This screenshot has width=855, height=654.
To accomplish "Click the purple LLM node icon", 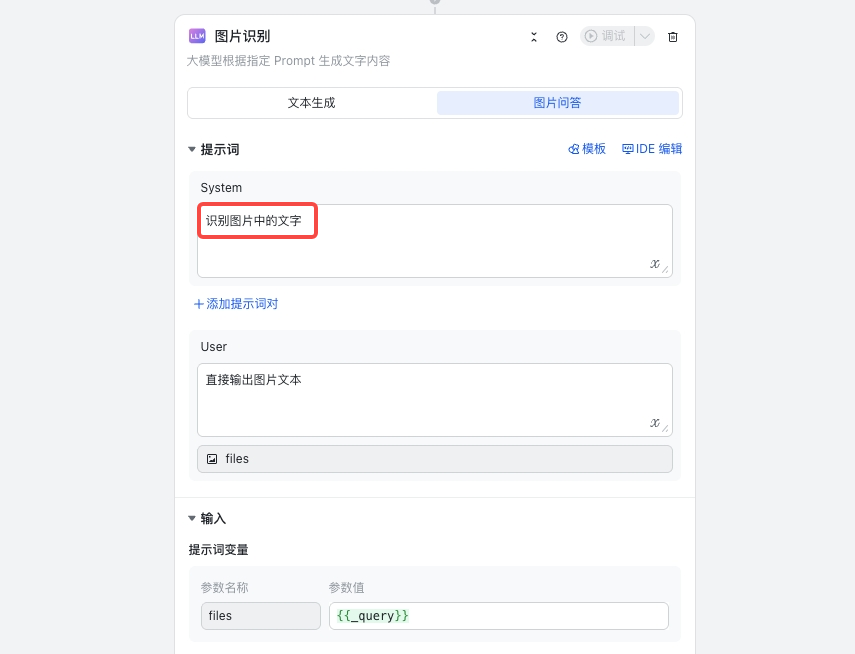I will point(197,36).
